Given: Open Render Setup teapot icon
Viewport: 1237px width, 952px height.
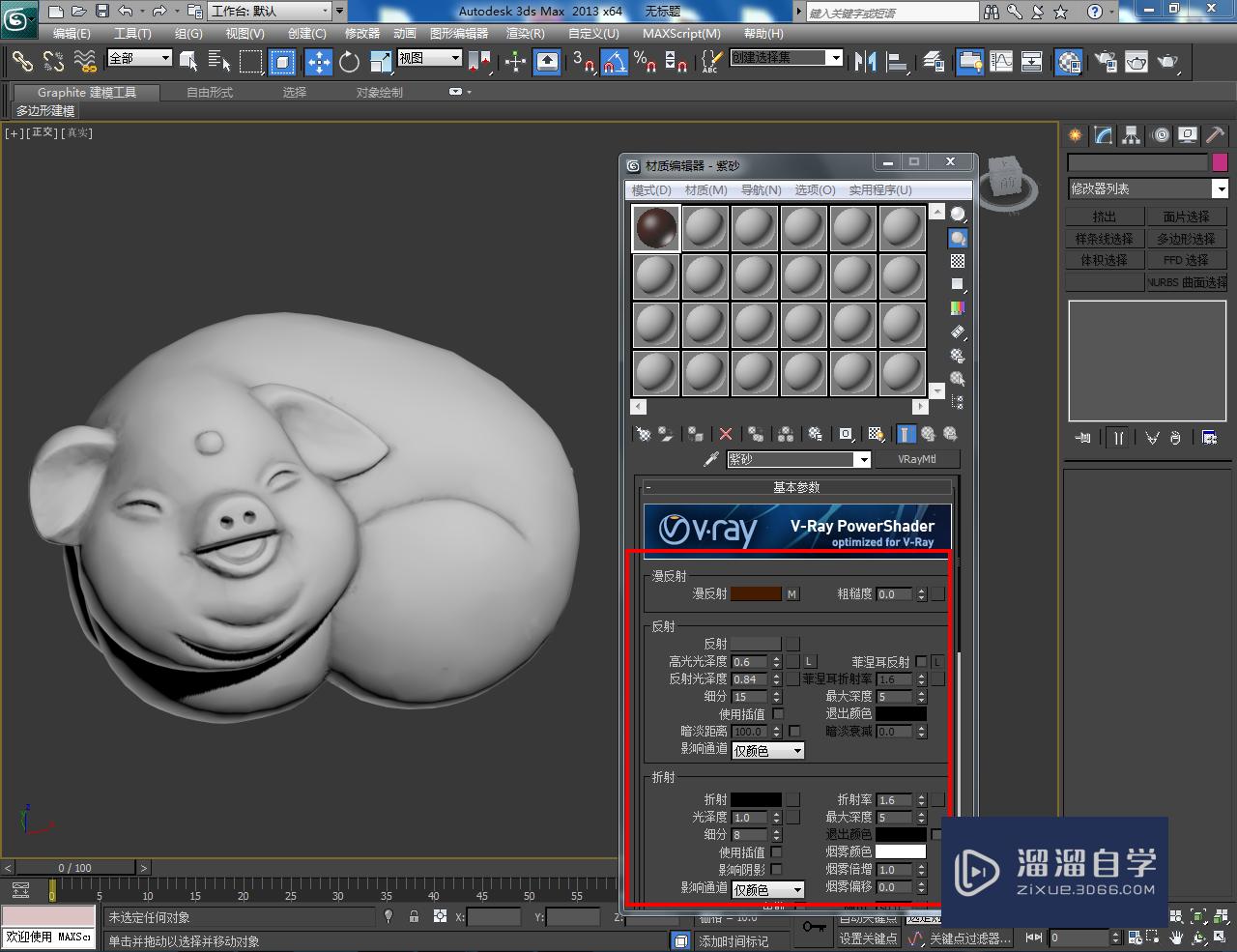Looking at the screenshot, I should click(x=1106, y=62).
